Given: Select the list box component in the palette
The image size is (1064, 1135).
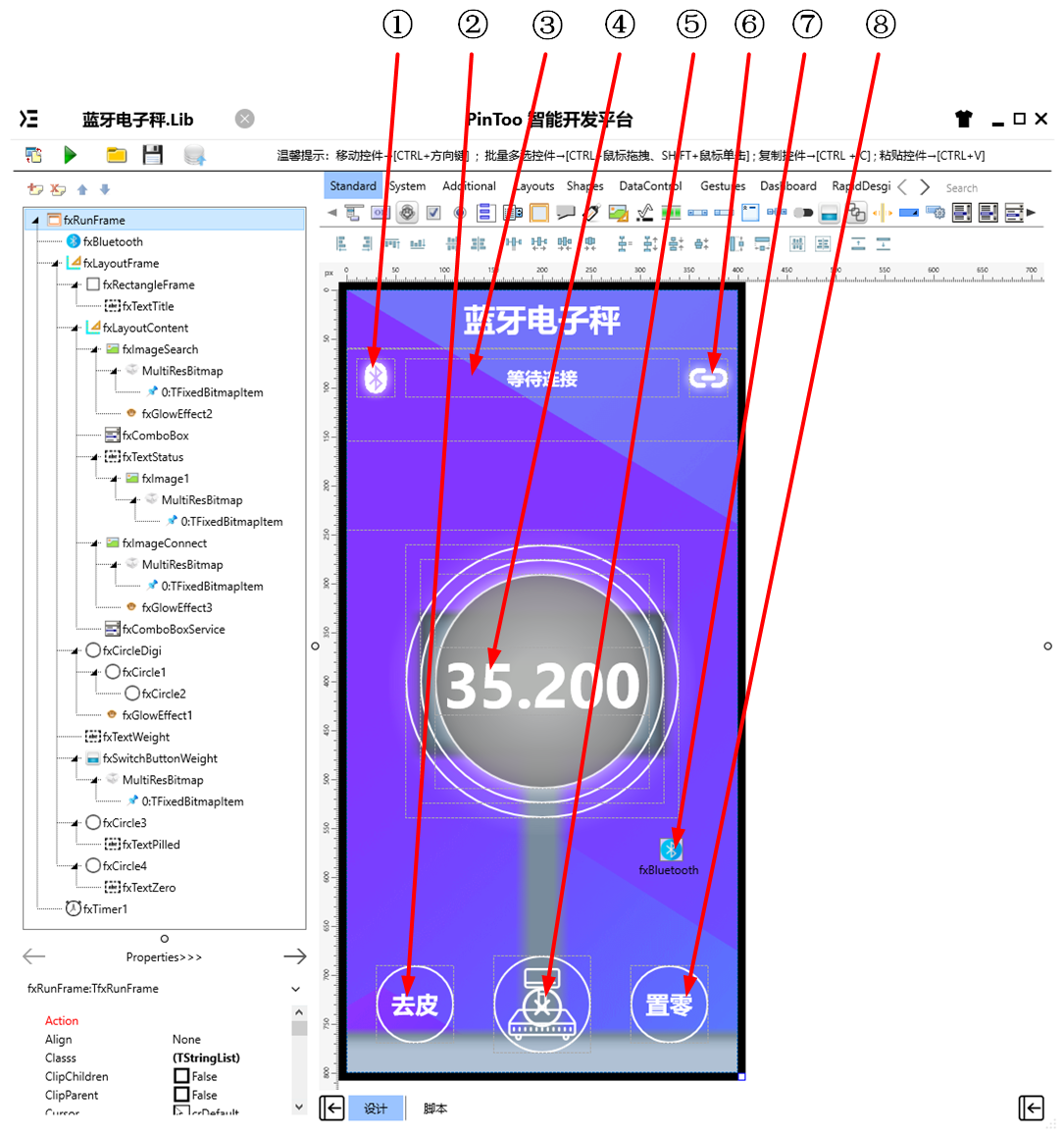Looking at the screenshot, I should [x=485, y=213].
